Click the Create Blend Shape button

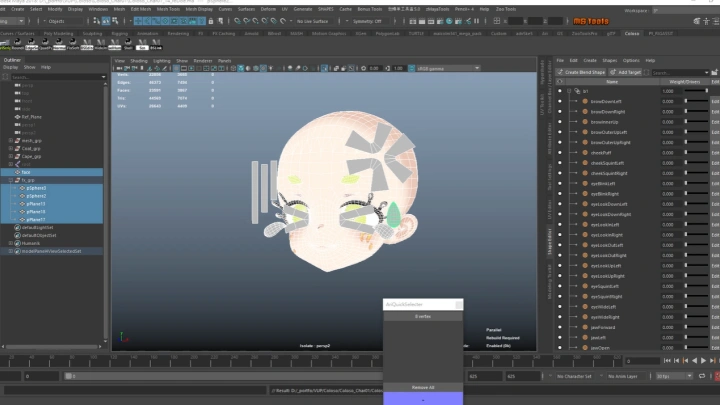click(x=581, y=72)
